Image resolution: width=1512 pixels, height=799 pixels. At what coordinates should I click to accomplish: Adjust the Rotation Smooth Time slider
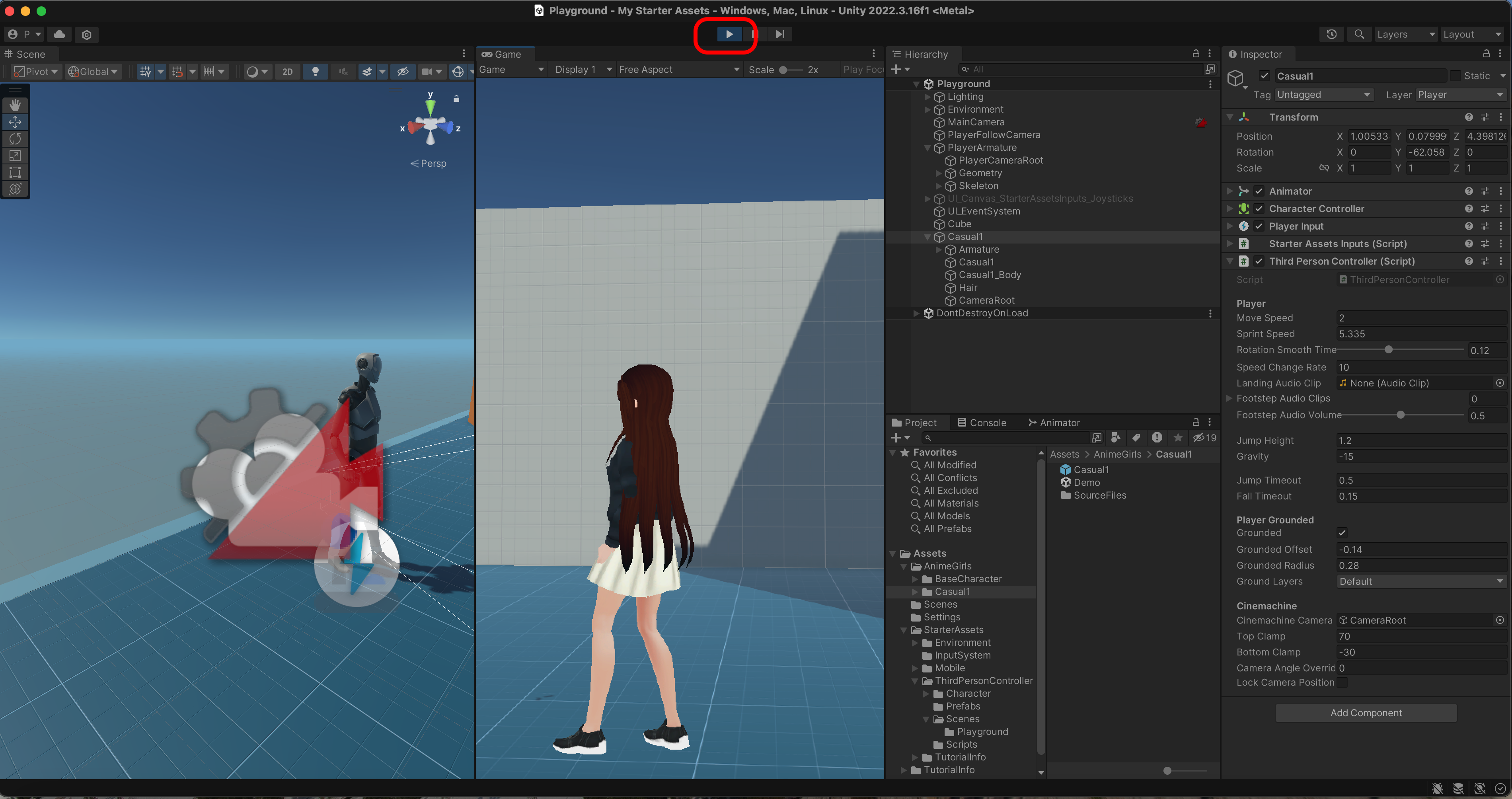coord(1388,350)
